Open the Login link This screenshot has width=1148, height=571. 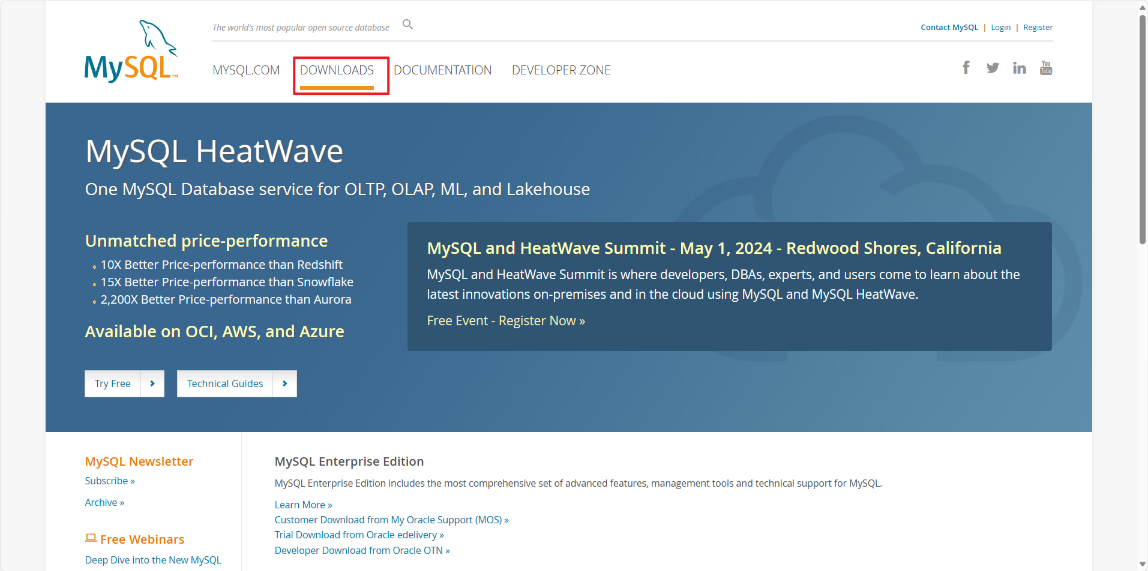tap(1001, 27)
